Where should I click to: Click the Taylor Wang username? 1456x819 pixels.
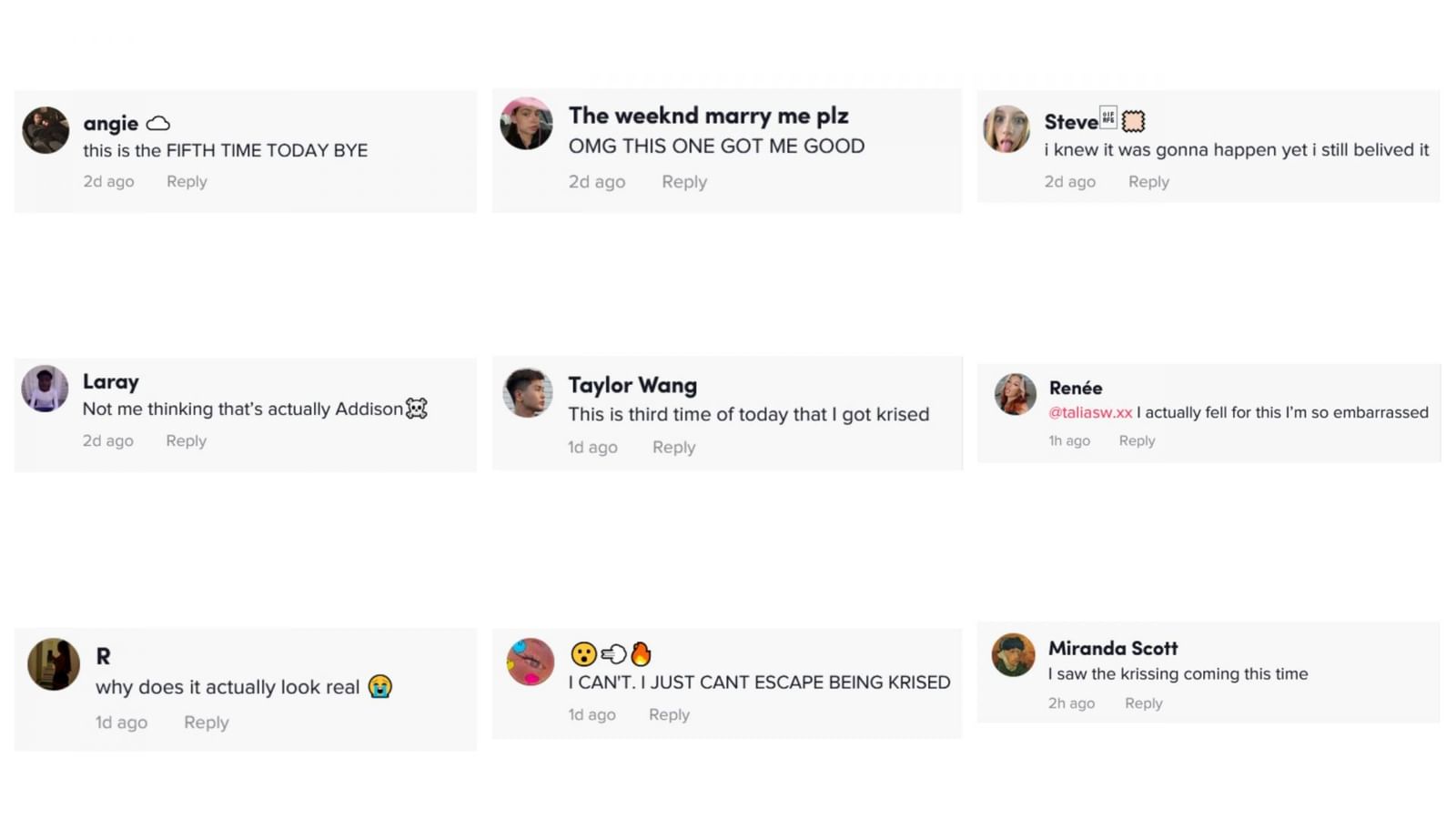coord(632,386)
